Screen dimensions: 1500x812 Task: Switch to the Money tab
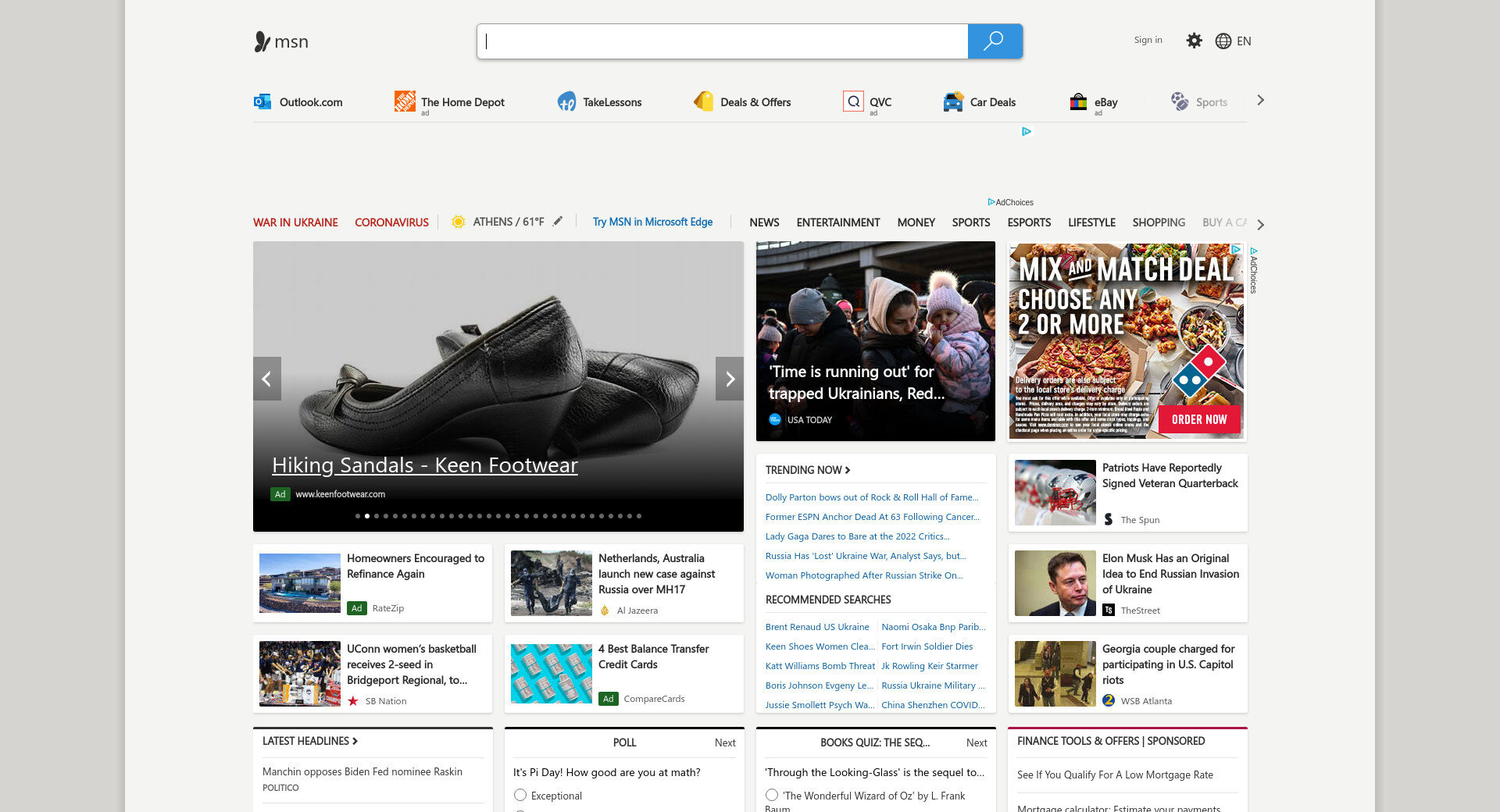click(916, 223)
